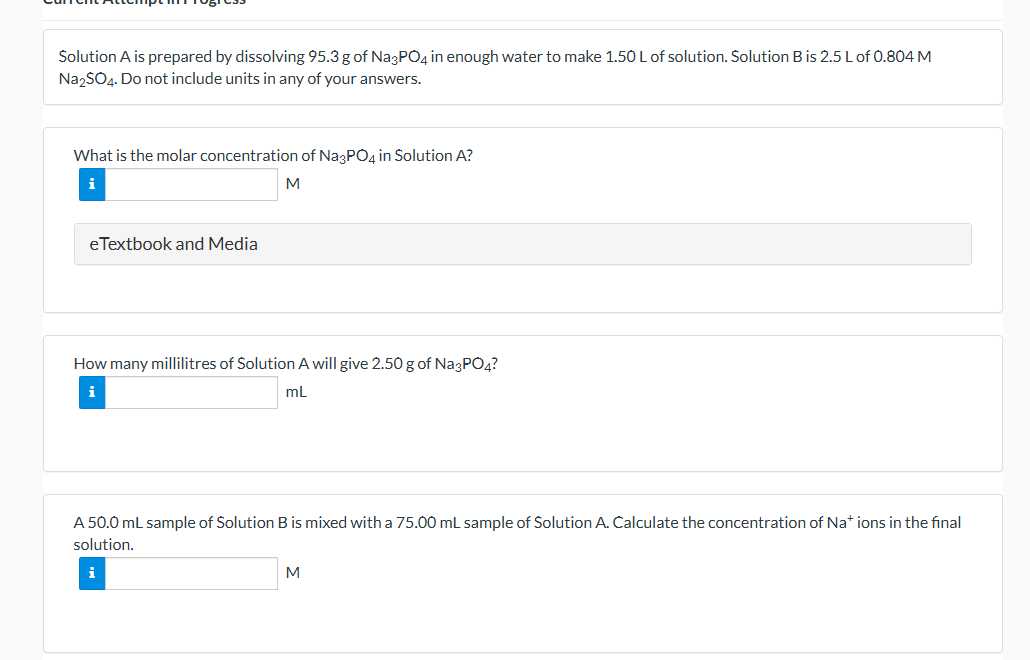Click 'Do not include units in any of your answers'
The width and height of the screenshot is (1030, 660).
point(270,78)
